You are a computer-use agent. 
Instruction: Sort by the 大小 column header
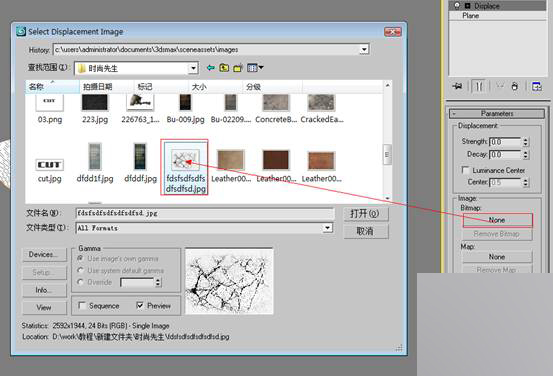[215, 86]
